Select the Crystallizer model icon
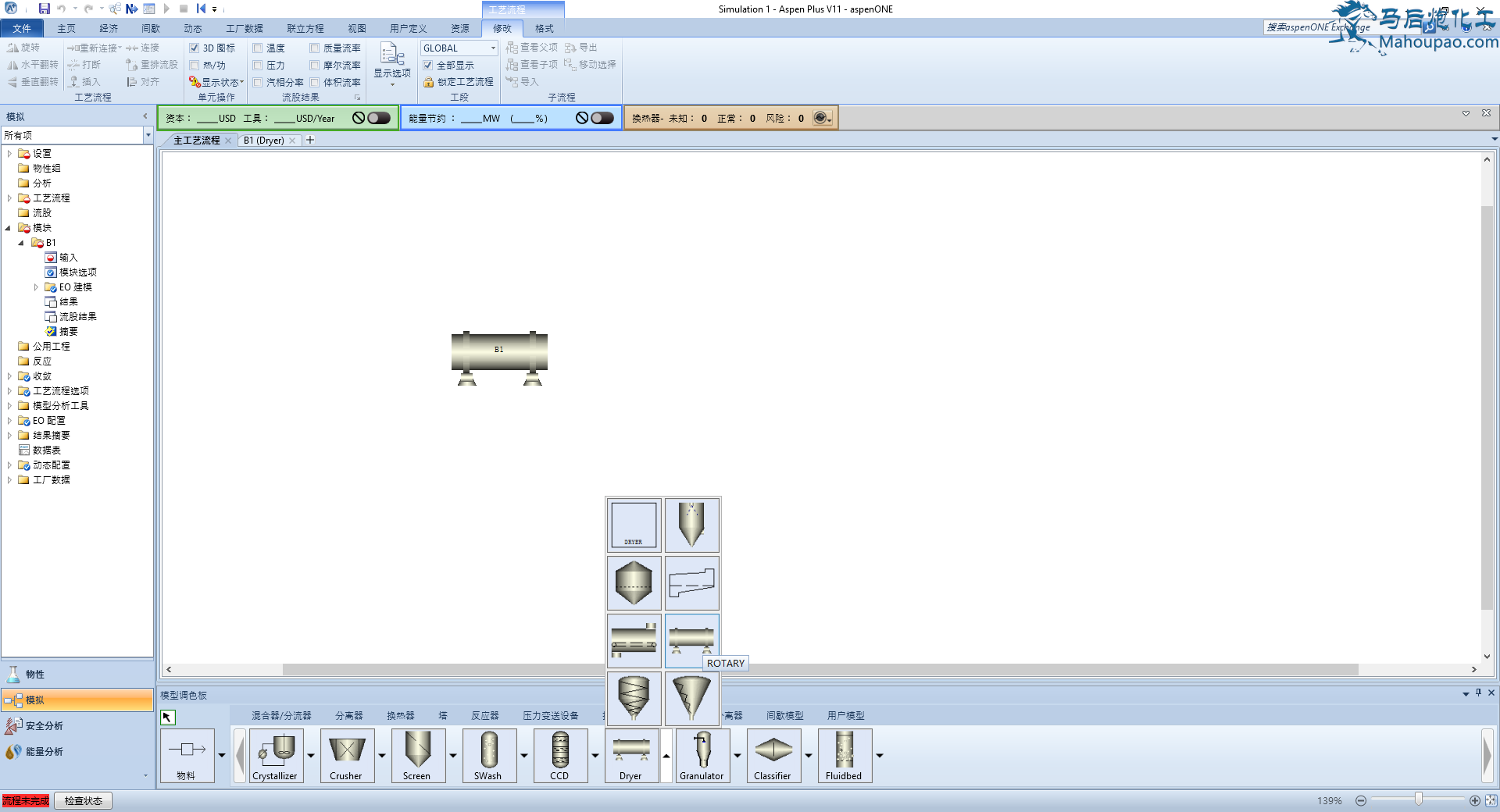 click(x=275, y=755)
